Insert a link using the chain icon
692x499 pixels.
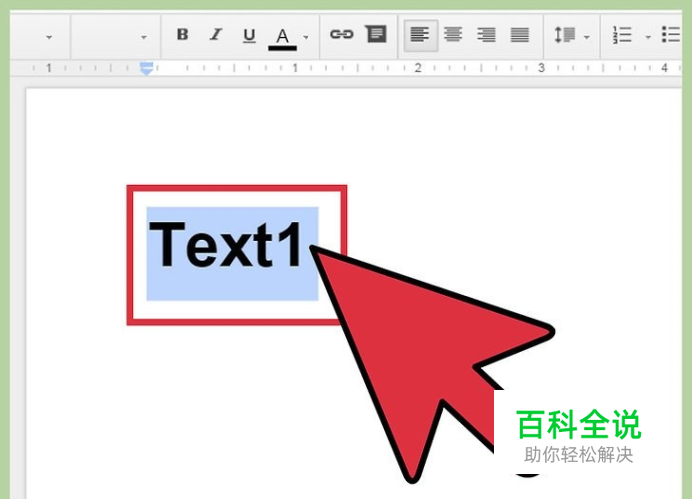pyautogui.click(x=342, y=34)
